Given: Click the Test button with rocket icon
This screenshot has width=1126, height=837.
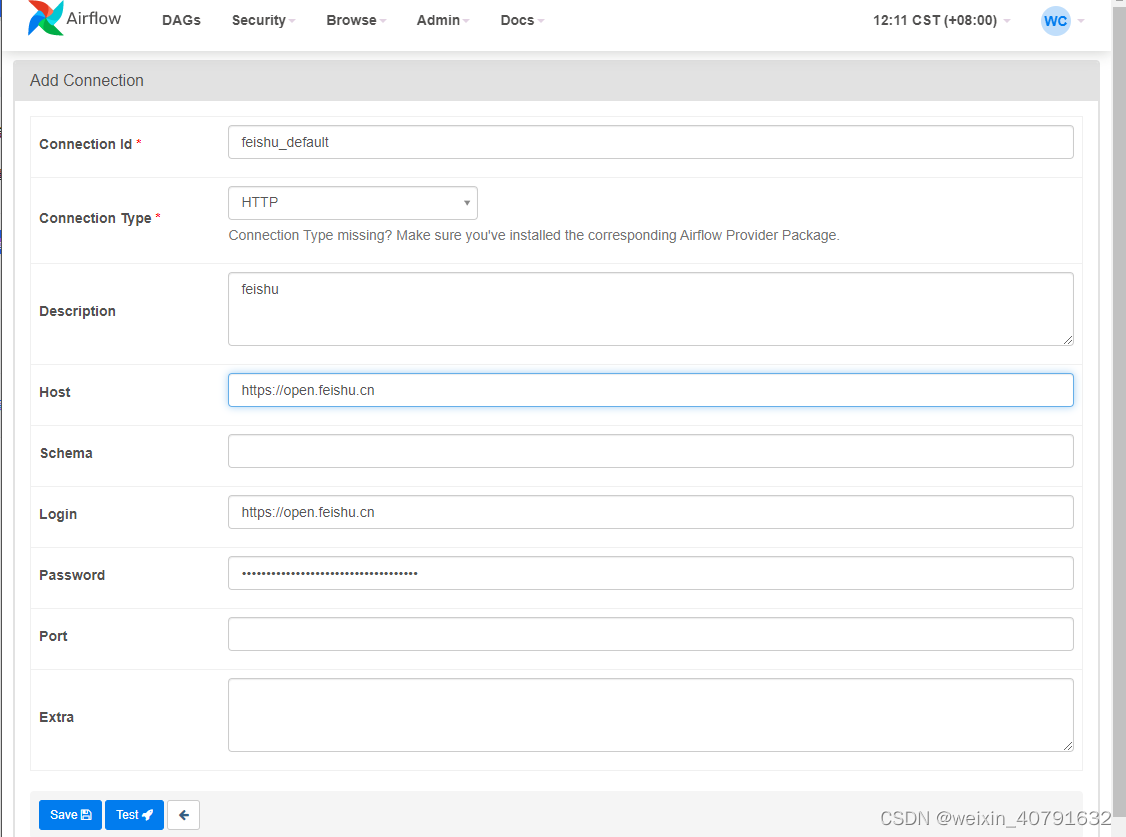Looking at the screenshot, I should [134, 815].
